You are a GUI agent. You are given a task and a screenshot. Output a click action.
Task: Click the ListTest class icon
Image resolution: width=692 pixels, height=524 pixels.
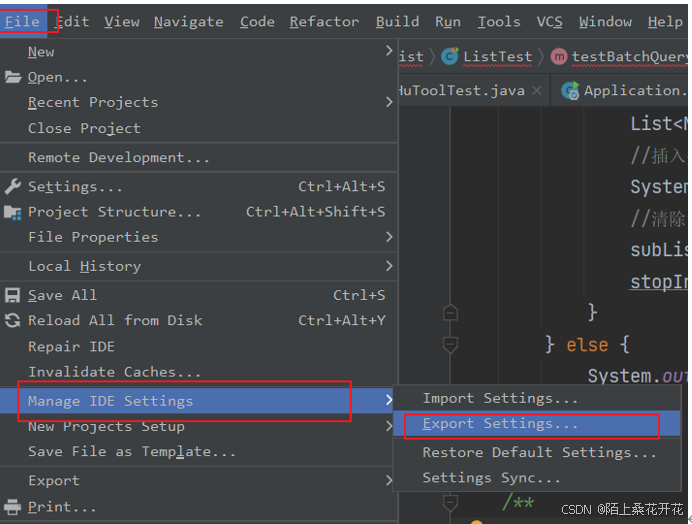(x=450, y=56)
